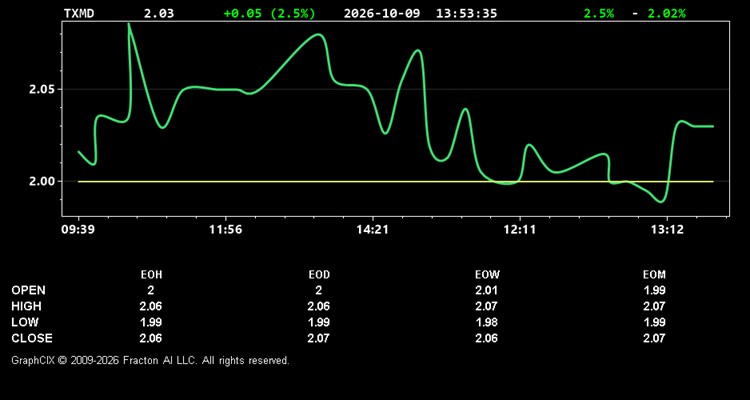
Task: Click the +0.05 (2.5%) change indicator
Action: [x=269, y=13]
